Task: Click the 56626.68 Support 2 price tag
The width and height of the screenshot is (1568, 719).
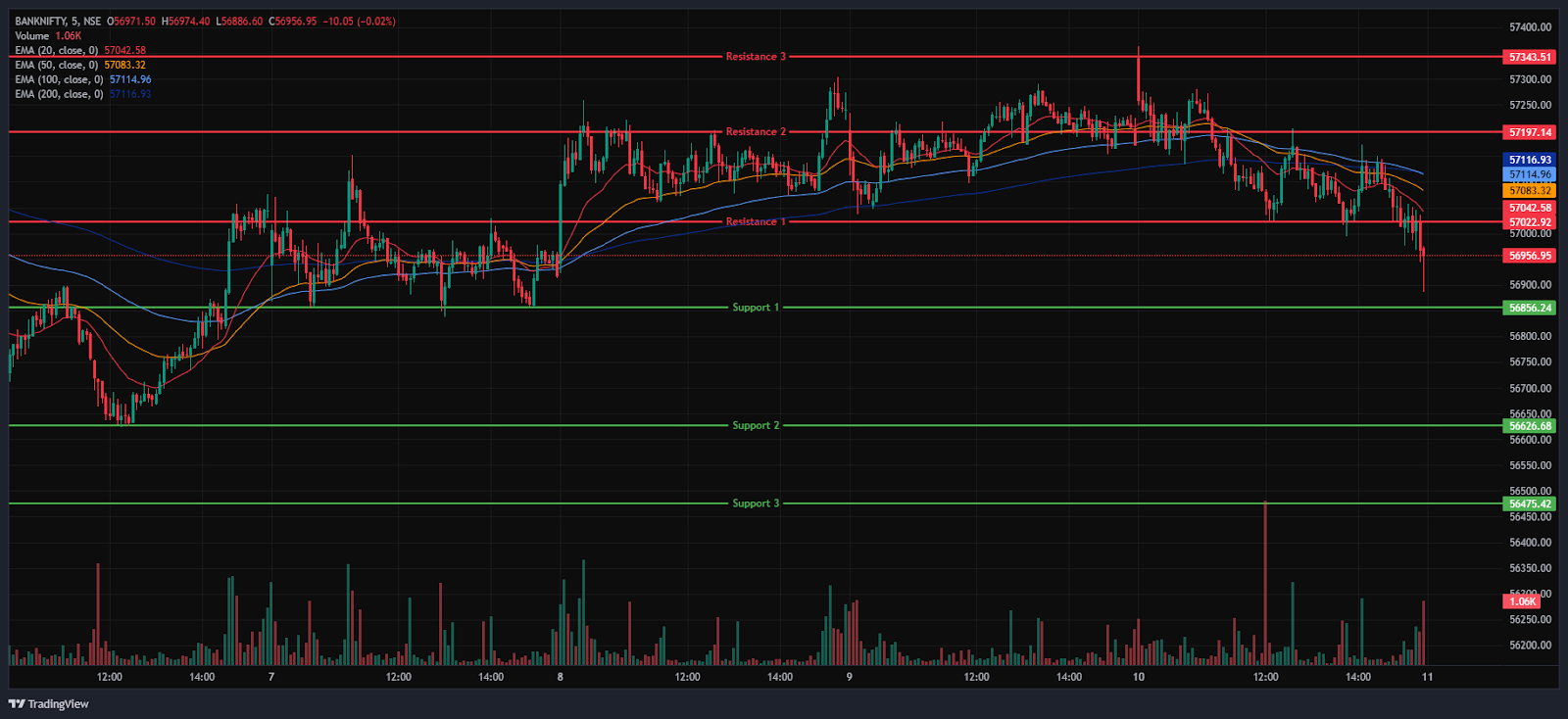Action: 1529,426
